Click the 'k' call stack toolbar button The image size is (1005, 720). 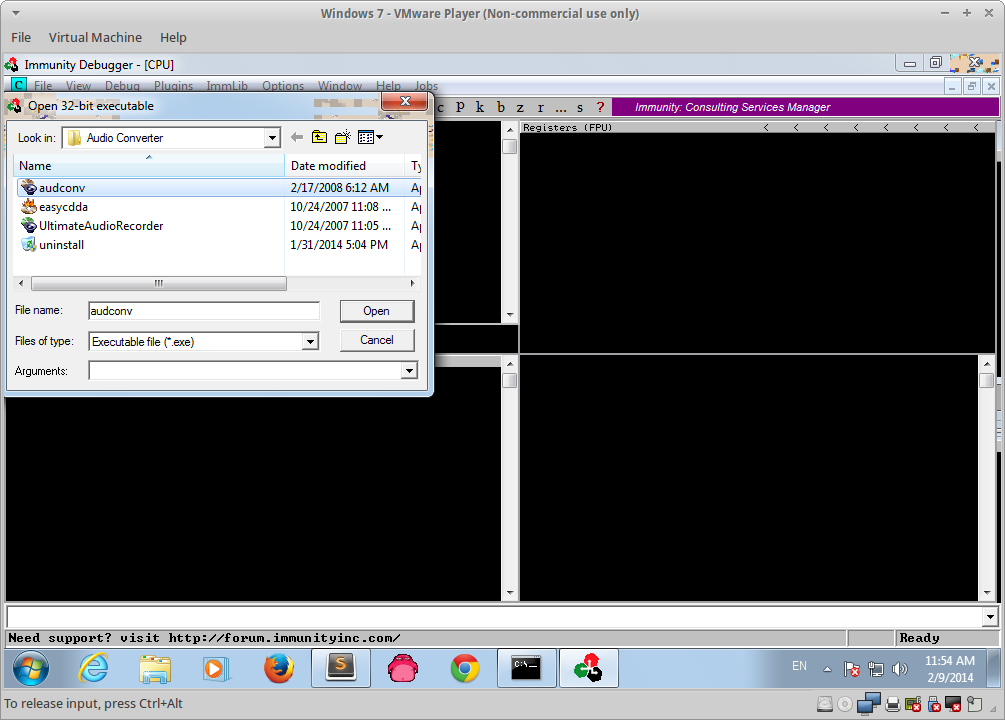click(x=479, y=107)
